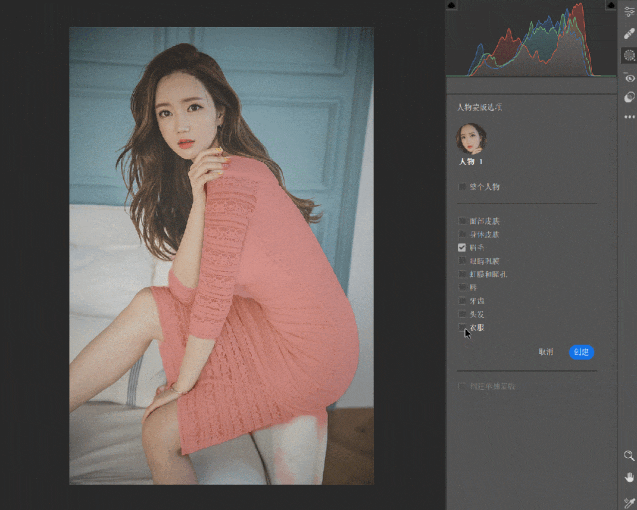Select the Zoom magnifier tool
The width and height of the screenshot is (637, 510).
point(629,455)
